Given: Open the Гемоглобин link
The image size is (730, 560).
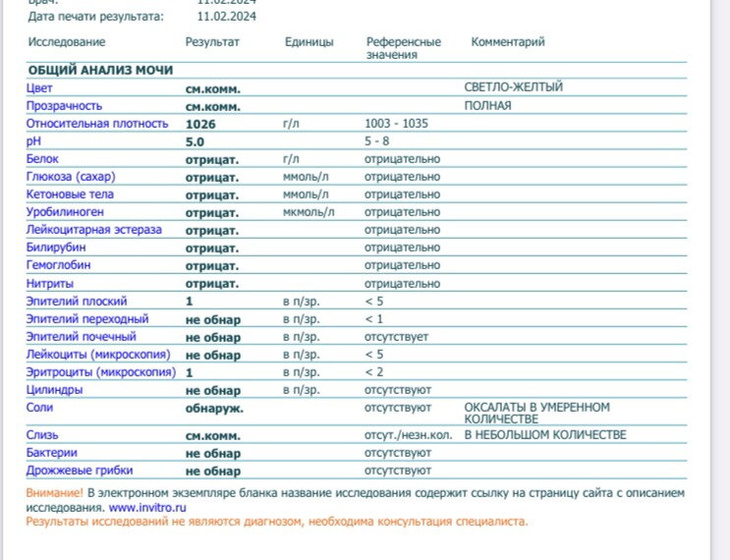Looking at the screenshot, I should coord(58,265).
